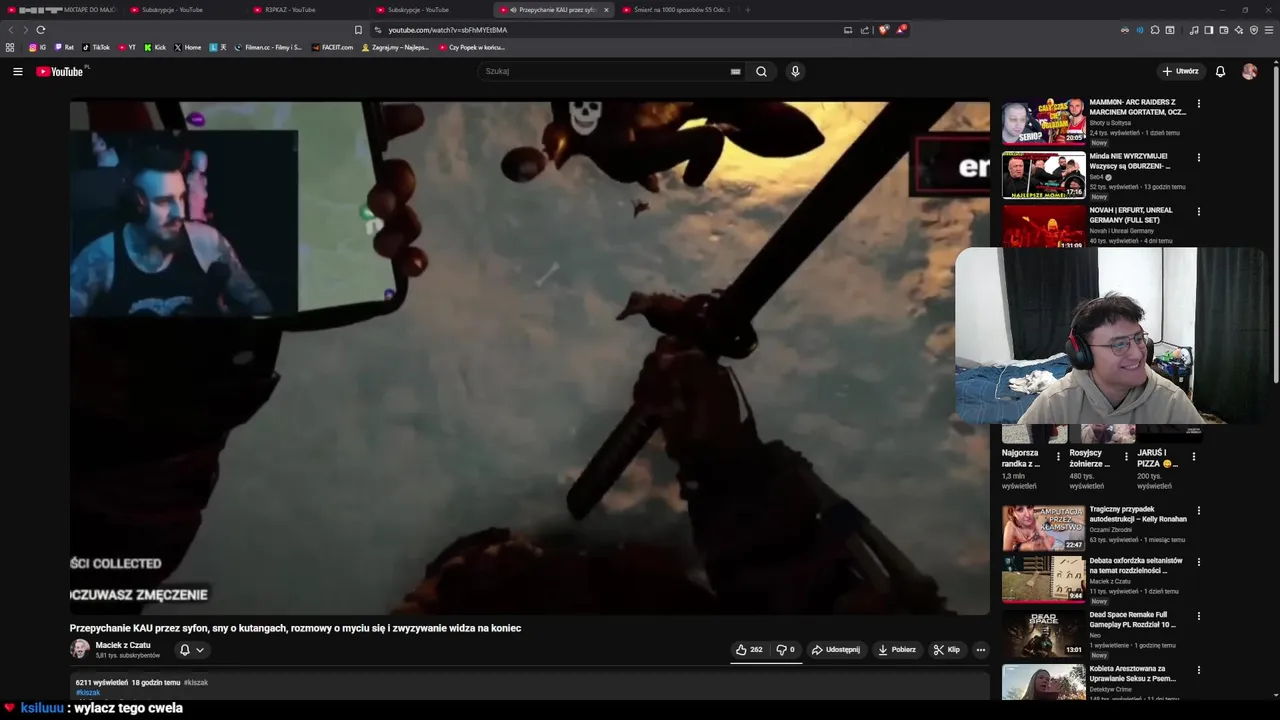Screen dimensions: 1280x720
Task: Open the Brave Rewards triangle icon
Action: (900, 30)
